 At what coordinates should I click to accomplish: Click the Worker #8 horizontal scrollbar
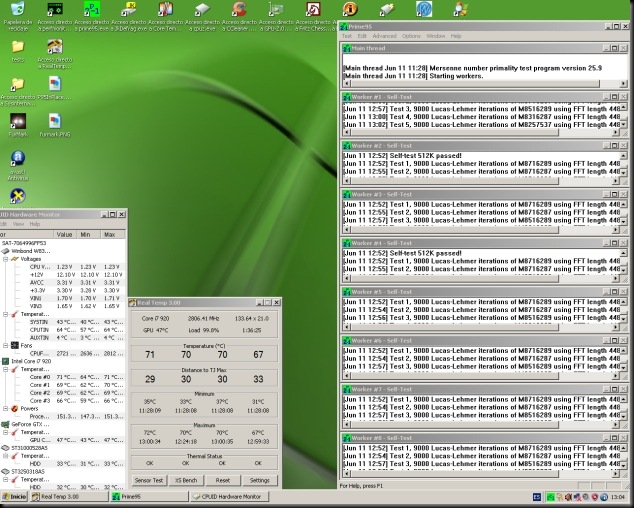coord(481,474)
